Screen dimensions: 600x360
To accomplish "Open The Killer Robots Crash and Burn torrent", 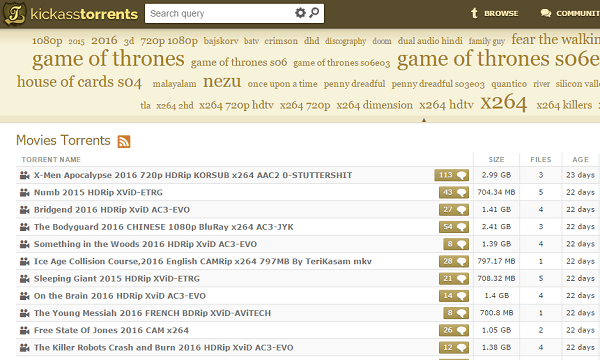I will click(x=163, y=347).
